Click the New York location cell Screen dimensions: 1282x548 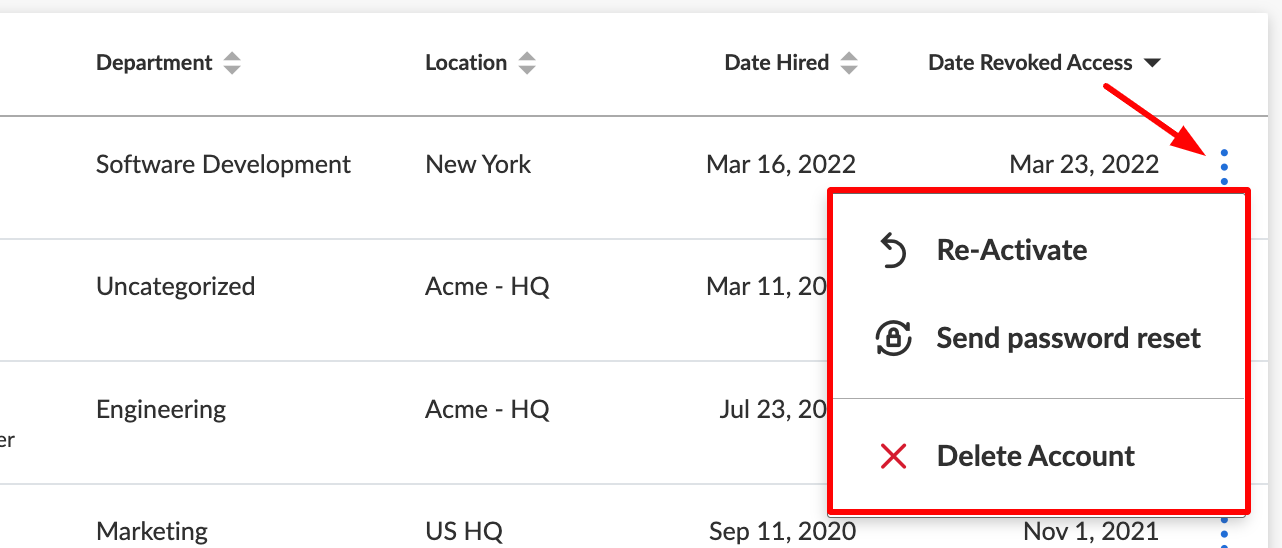coord(478,164)
